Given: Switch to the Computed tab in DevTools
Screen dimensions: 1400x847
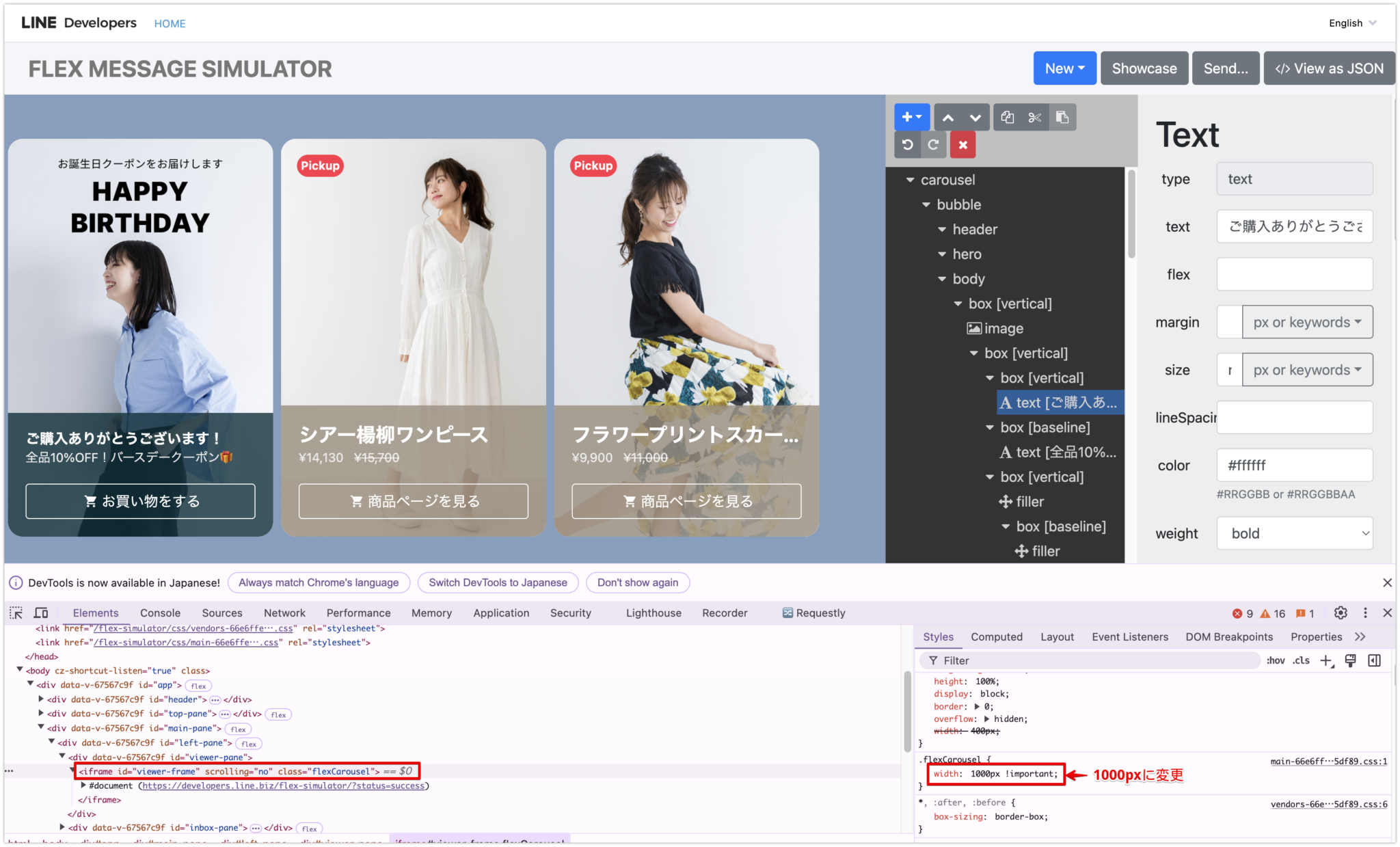Looking at the screenshot, I should pyautogui.click(x=997, y=636).
